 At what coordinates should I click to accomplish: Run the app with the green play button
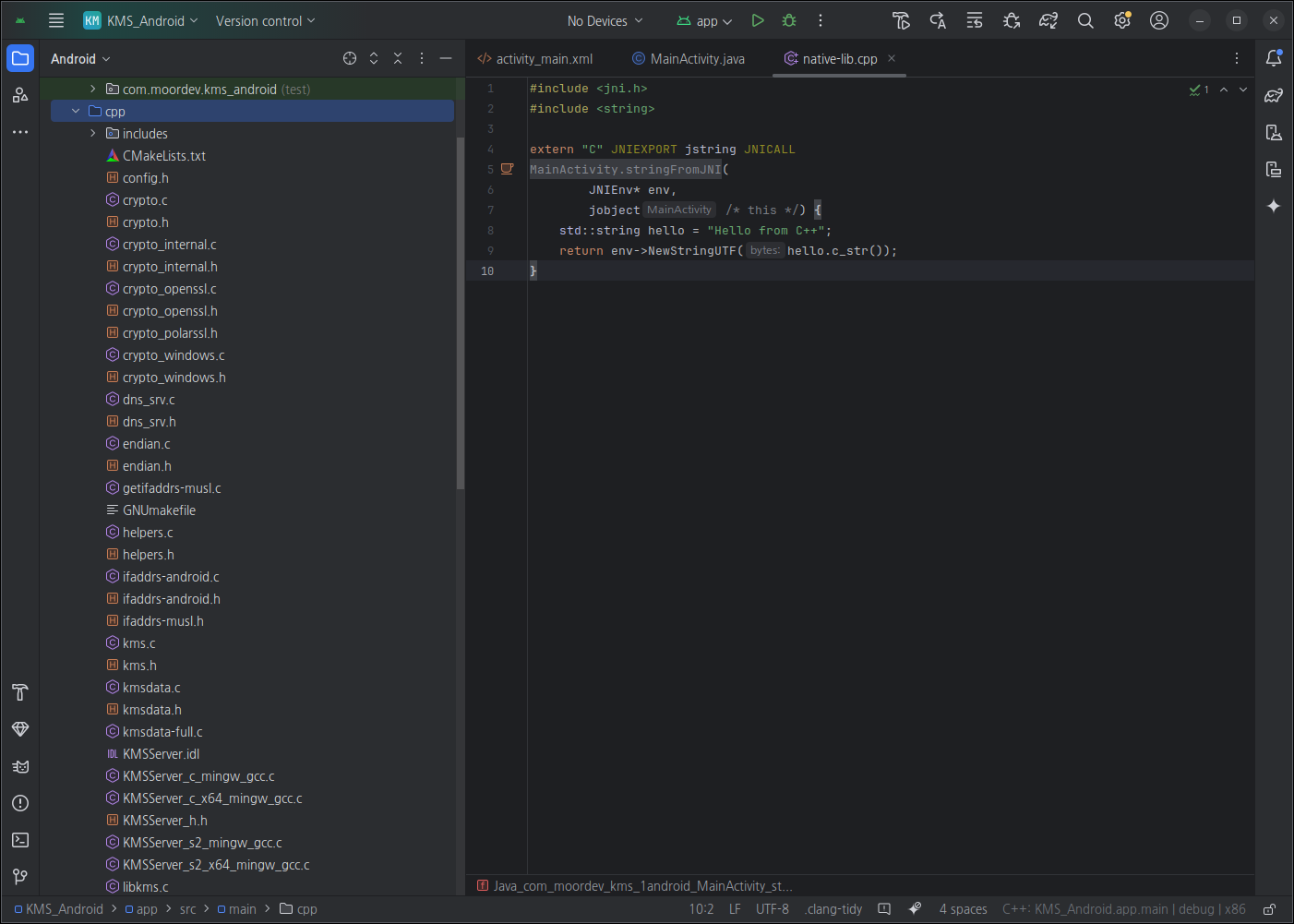pos(758,20)
